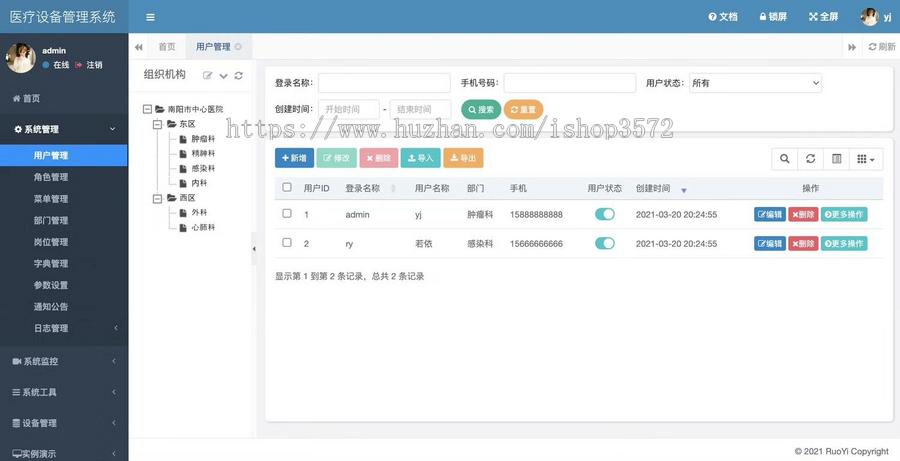Select 肿瘤科 in the organization tree
The height and width of the screenshot is (461, 900).
[x=203, y=139]
